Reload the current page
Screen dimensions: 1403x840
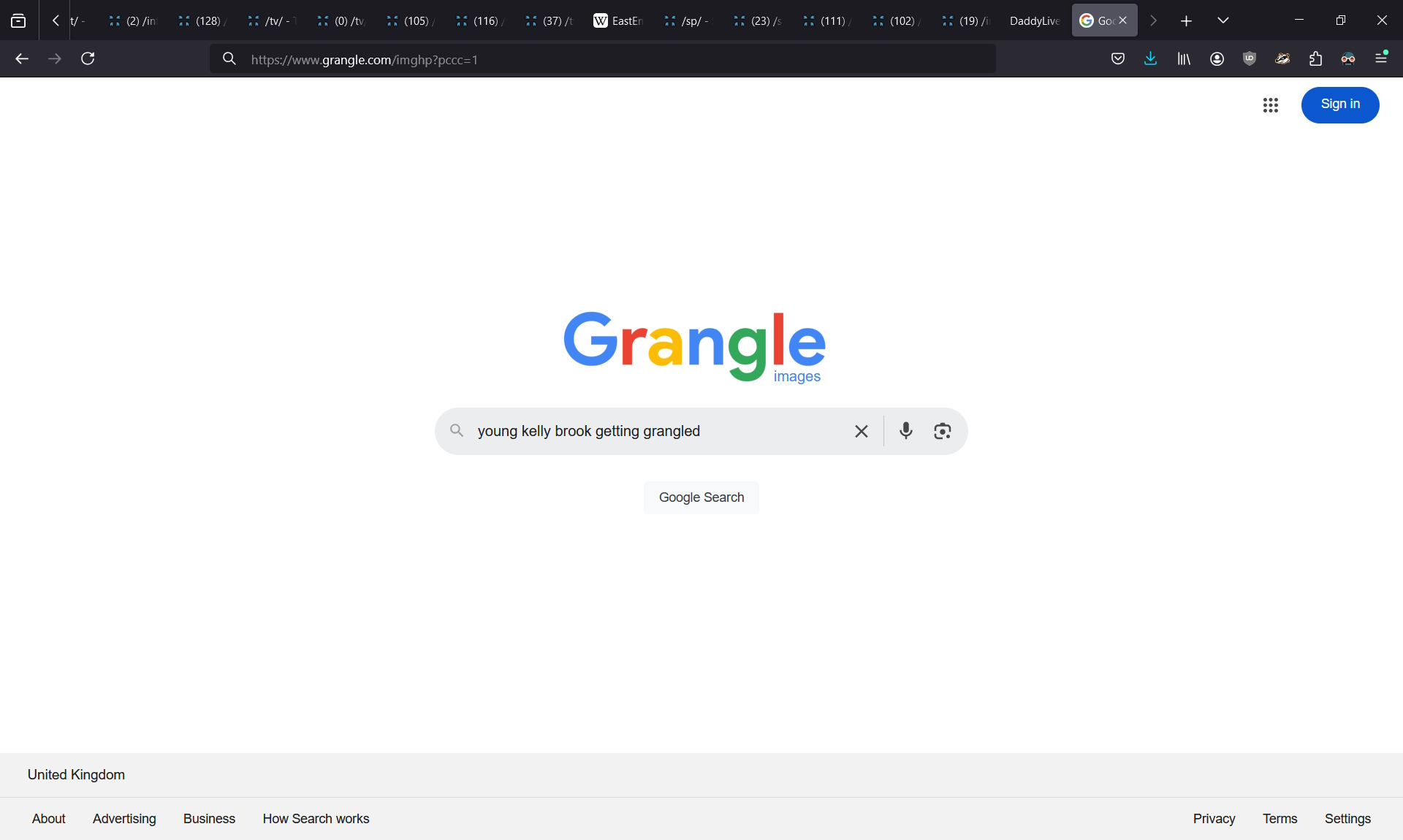(88, 58)
